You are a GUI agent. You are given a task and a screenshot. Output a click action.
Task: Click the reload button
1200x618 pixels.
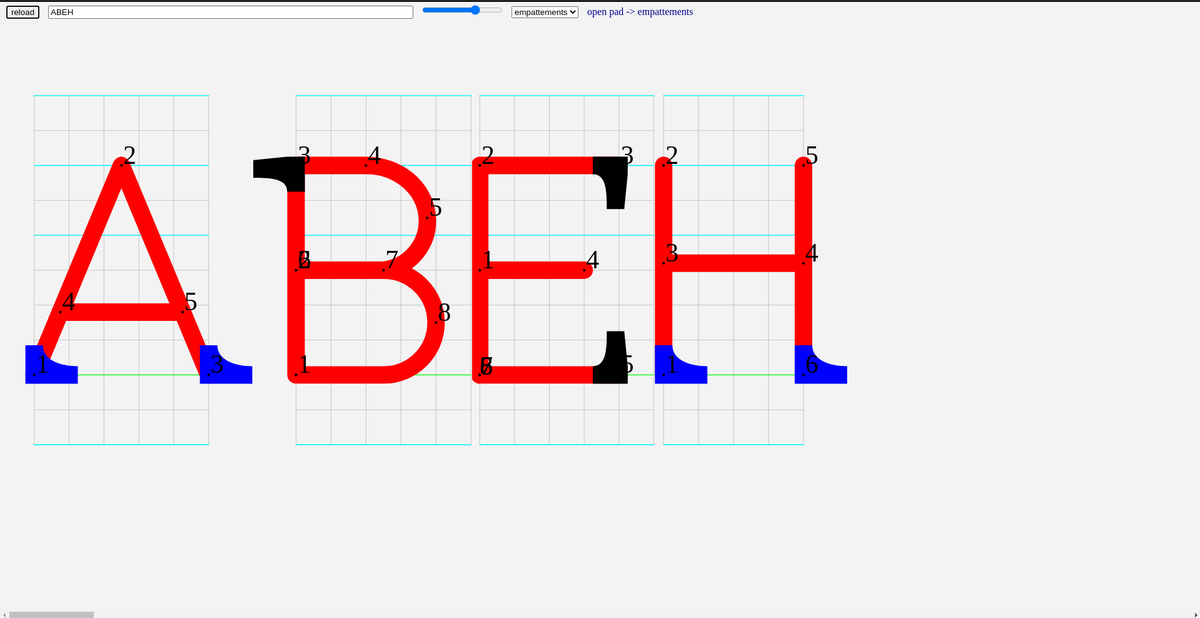coord(23,12)
